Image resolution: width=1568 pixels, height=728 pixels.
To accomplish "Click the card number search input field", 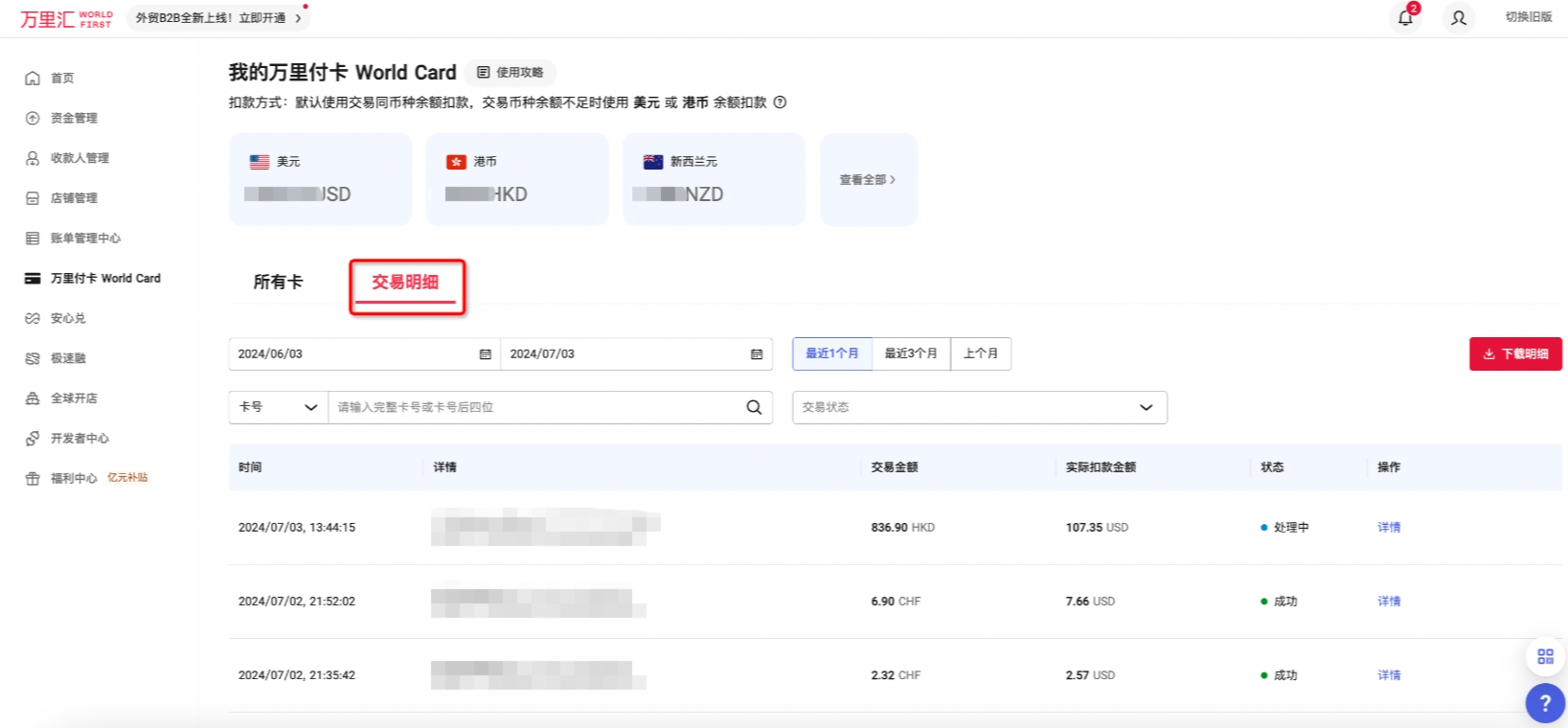I will pyautogui.click(x=536, y=407).
